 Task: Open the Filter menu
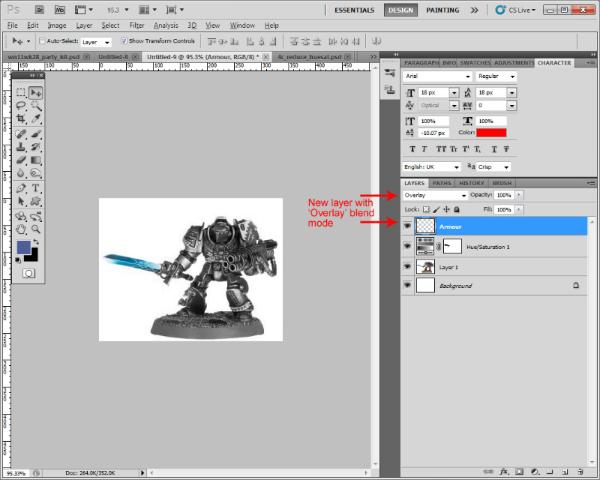(135, 24)
